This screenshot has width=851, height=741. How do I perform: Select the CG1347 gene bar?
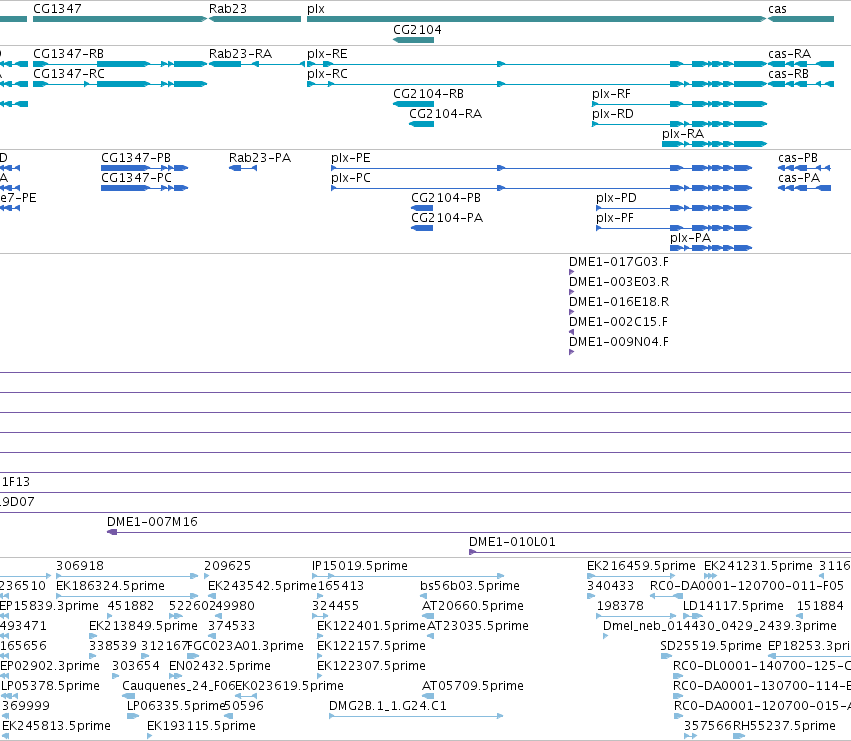tap(120, 19)
